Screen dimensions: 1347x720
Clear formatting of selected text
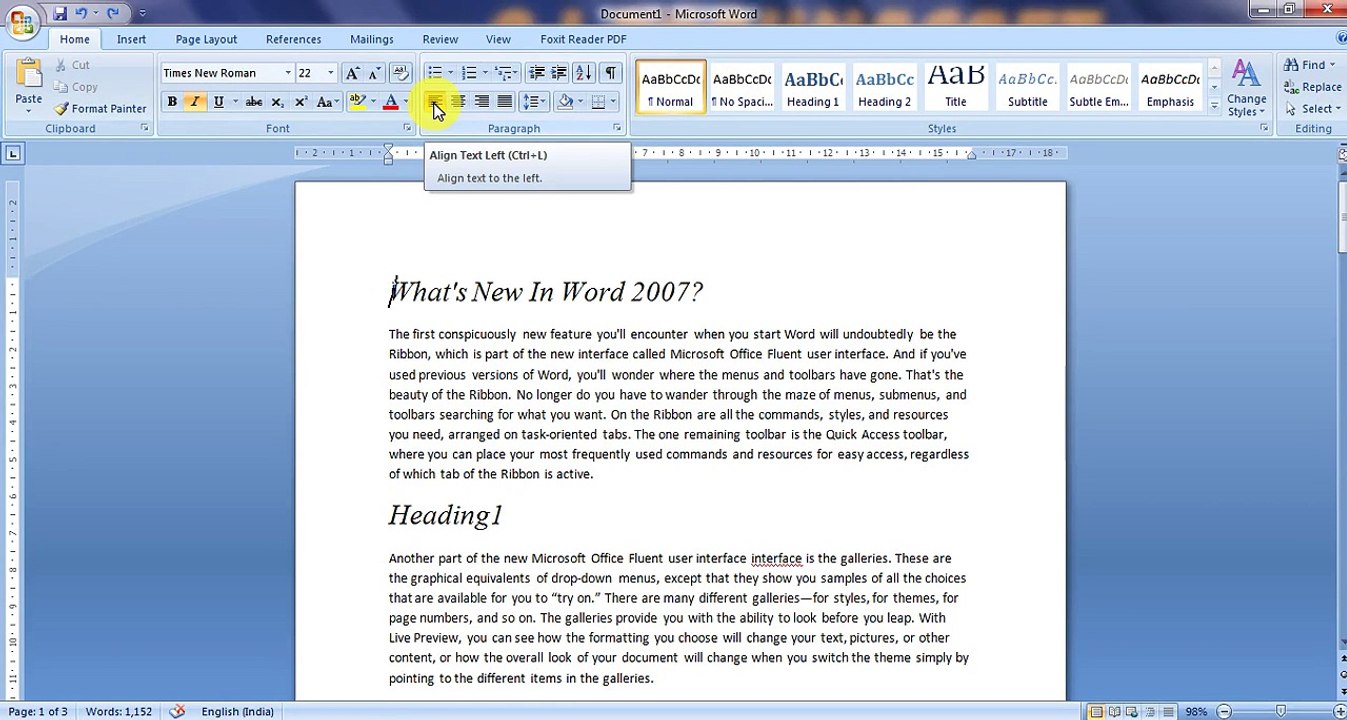[400, 73]
